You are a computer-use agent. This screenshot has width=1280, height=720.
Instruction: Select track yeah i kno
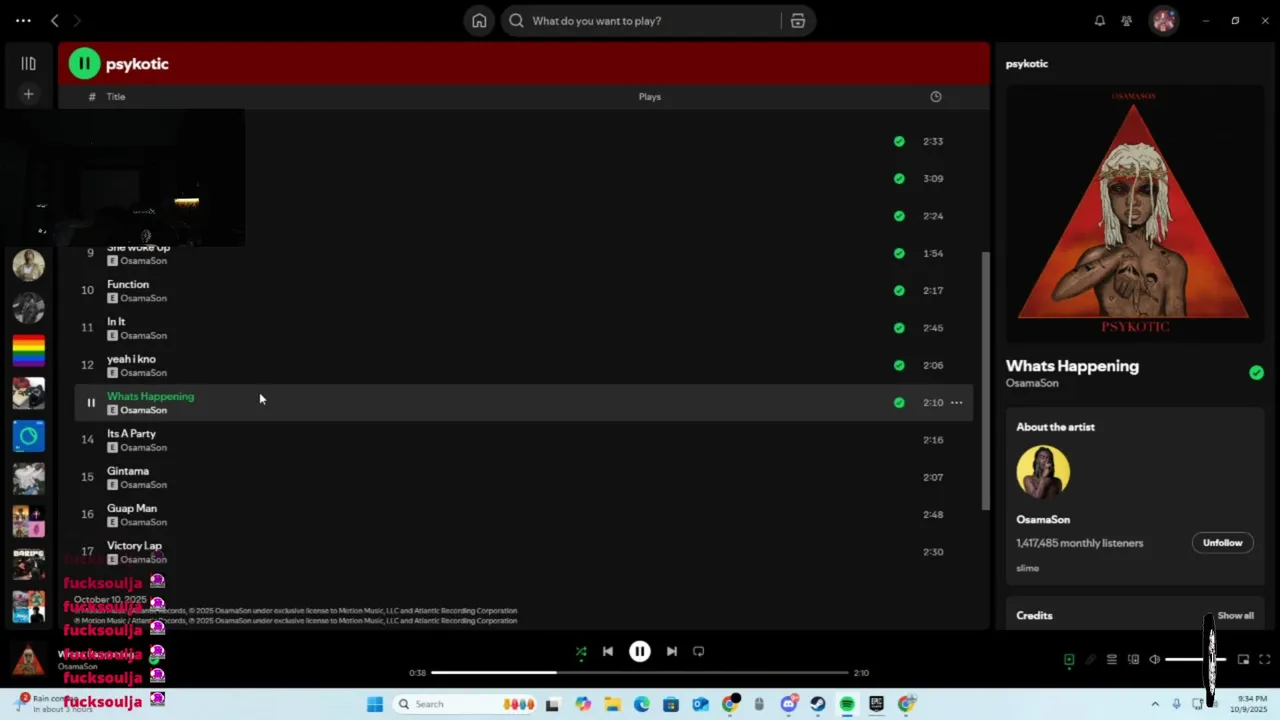pos(524,365)
